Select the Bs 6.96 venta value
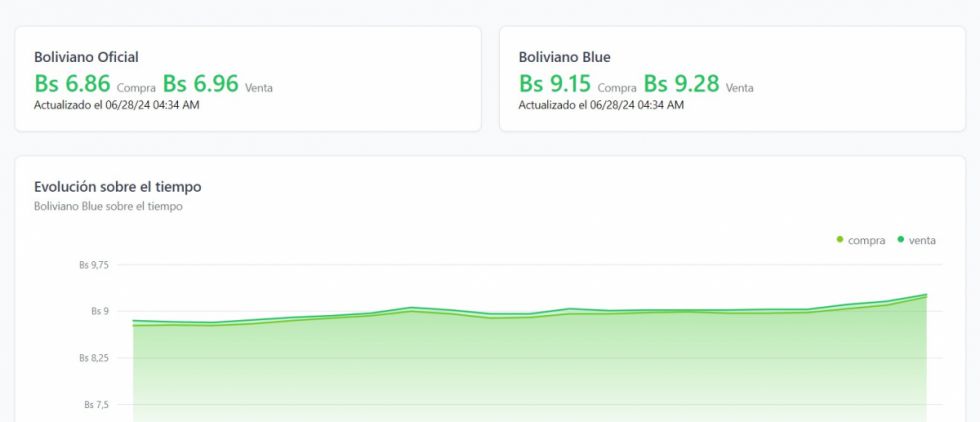 201,83
